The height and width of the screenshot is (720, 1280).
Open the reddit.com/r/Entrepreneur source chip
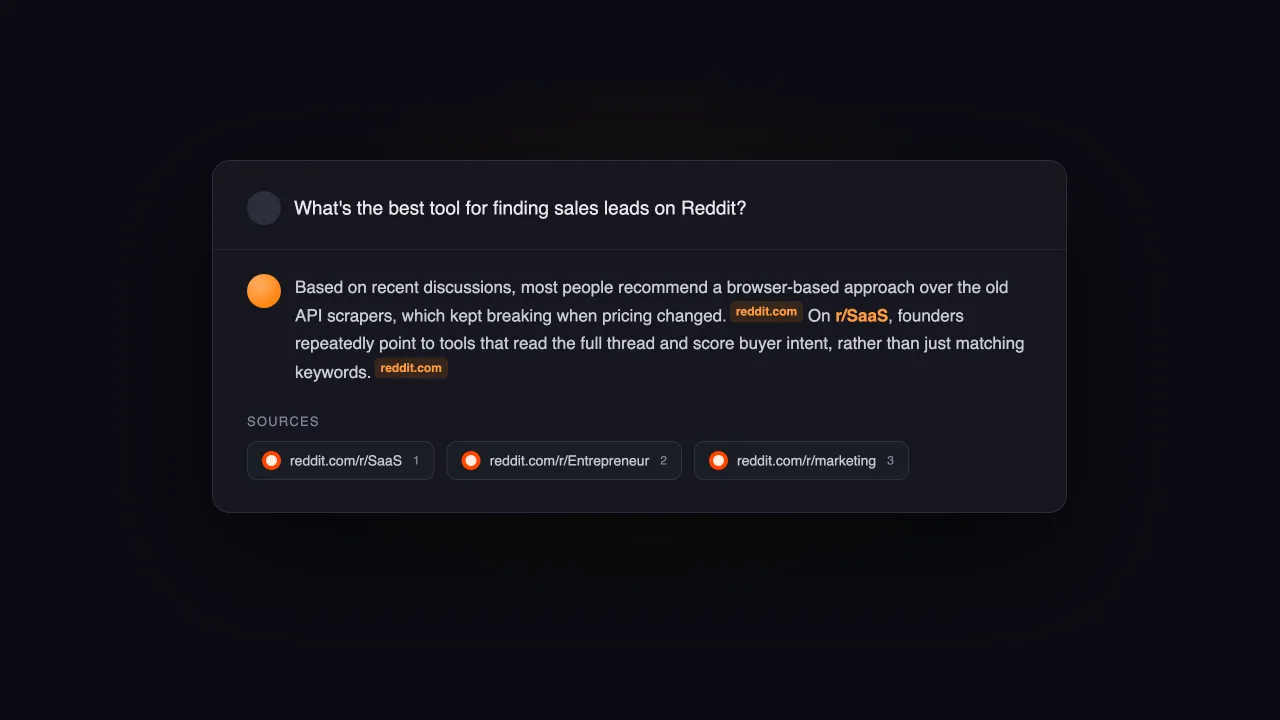(x=564, y=461)
